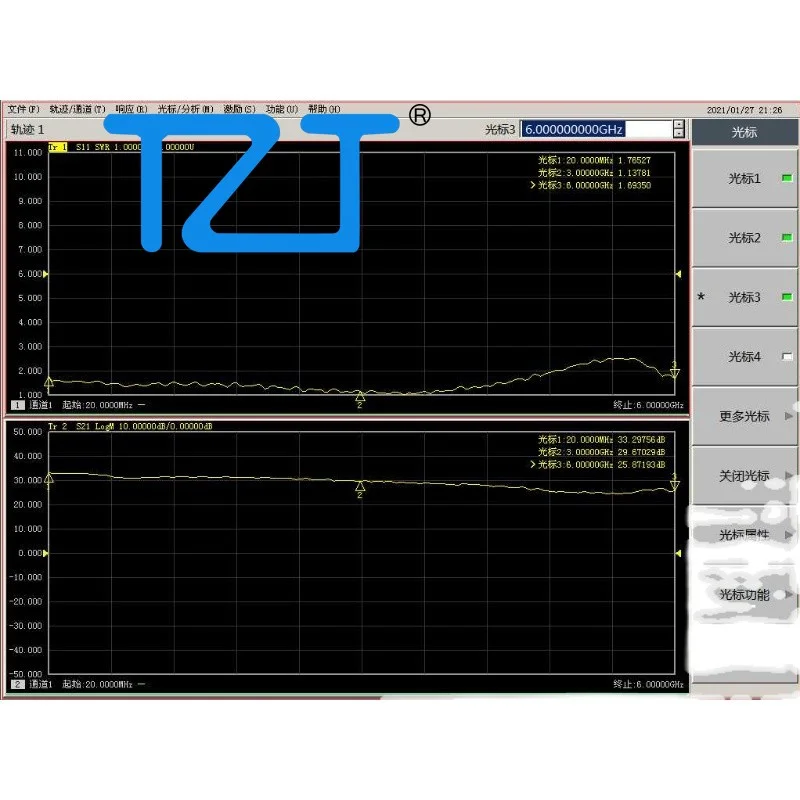800x800 pixels.
Task: Open the 响应(R) menu
Action: coord(131,109)
